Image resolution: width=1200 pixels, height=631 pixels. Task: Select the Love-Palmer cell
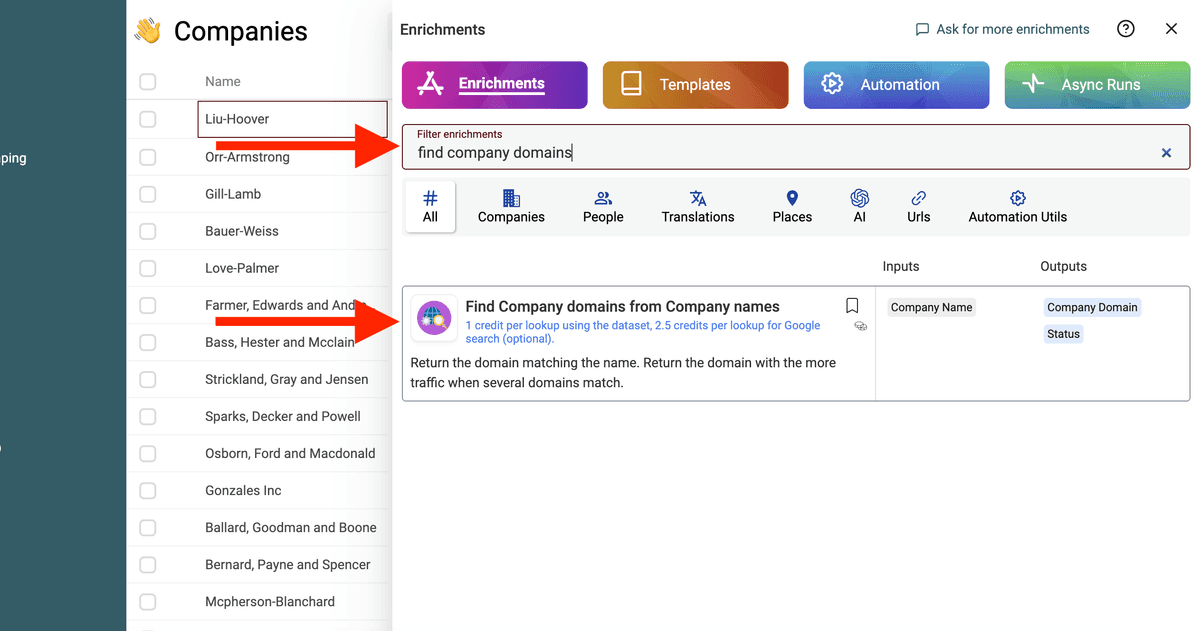[x=292, y=268]
